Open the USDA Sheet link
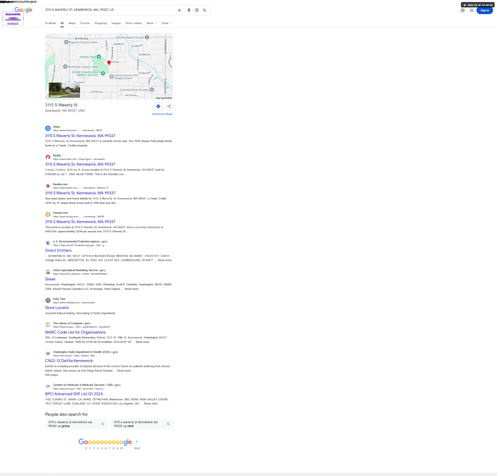This screenshot has height=476, width=500. (50, 279)
